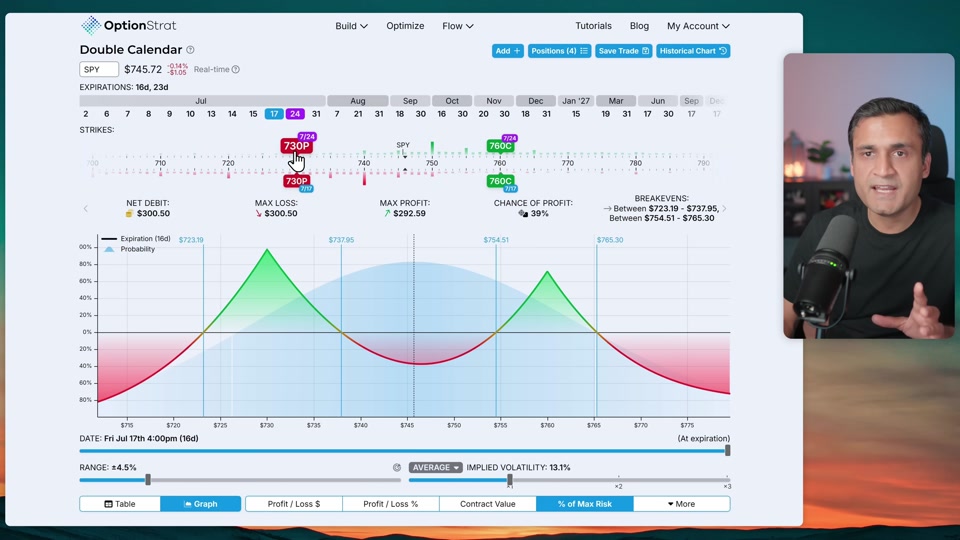Adjust the Implied Volatility slider handle
The height and width of the screenshot is (540, 960).
pyautogui.click(x=510, y=480)
